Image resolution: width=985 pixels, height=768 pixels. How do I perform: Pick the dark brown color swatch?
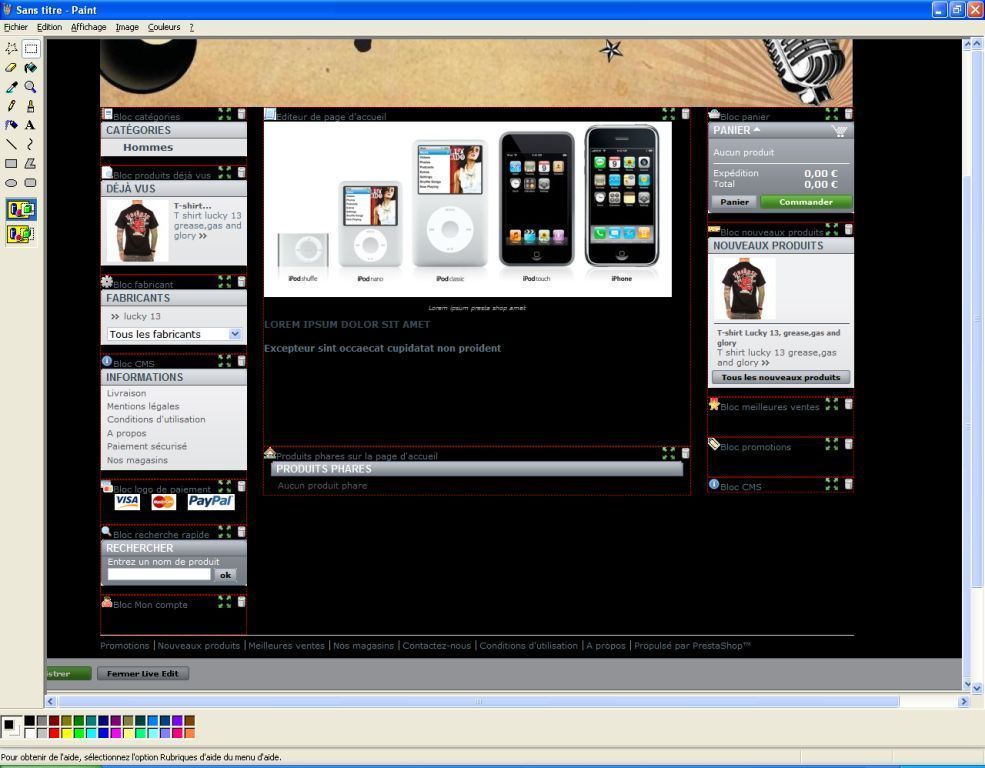[190, 720]
